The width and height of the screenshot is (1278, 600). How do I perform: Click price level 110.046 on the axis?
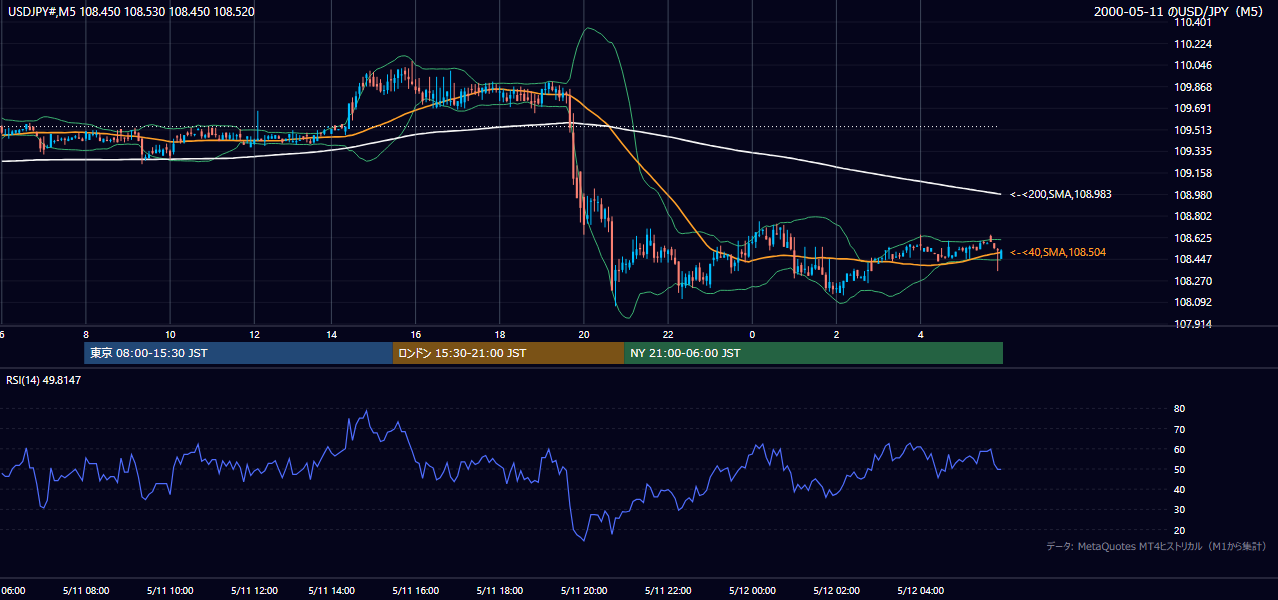1191,65
